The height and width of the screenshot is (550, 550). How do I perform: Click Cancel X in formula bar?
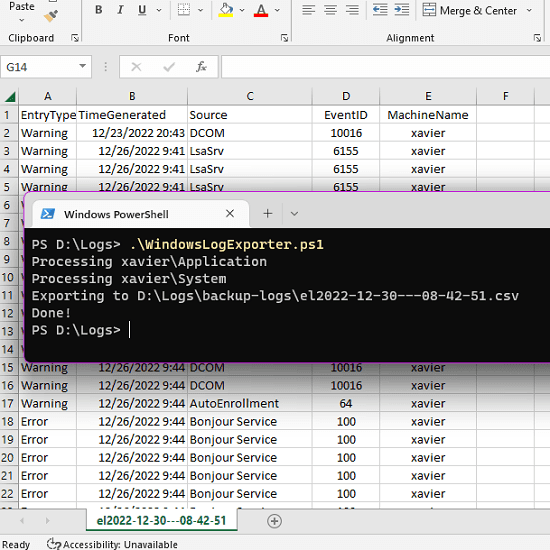[x=136, y=66]
